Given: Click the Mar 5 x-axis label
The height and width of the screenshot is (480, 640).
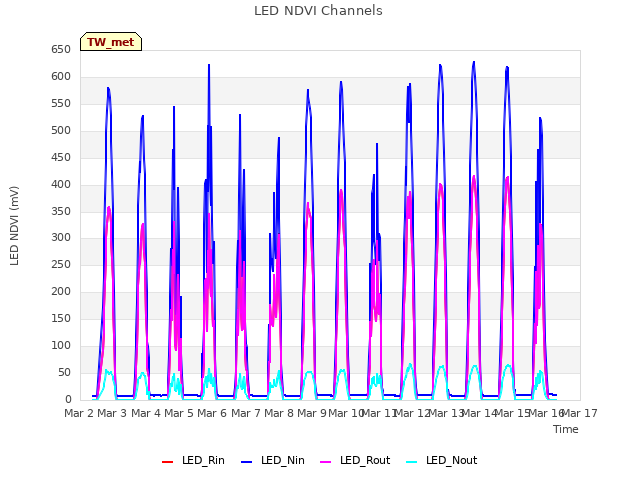Looking at the screenshot, I should (179, 413).
